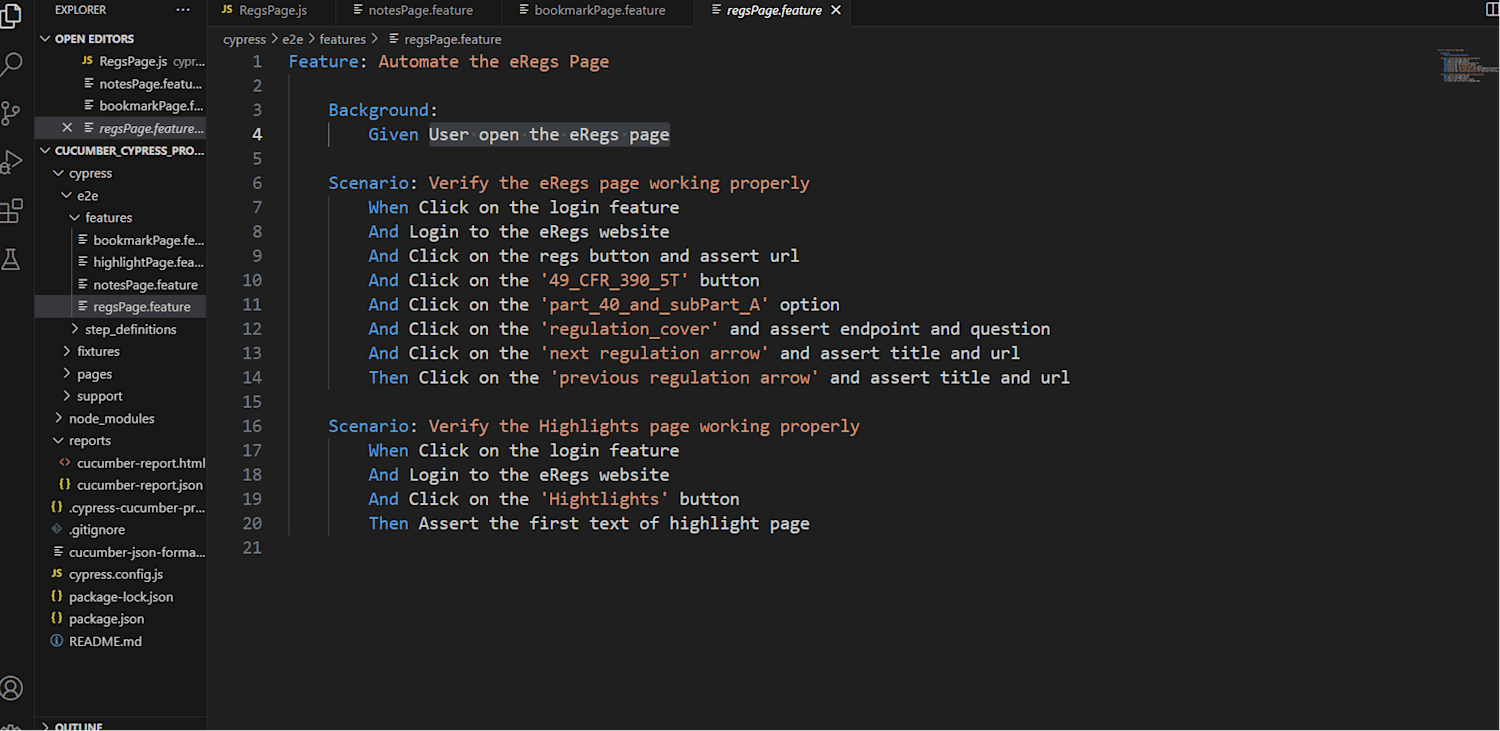Click the 'part_40_and_subPart_A' string

click(654, 304)
